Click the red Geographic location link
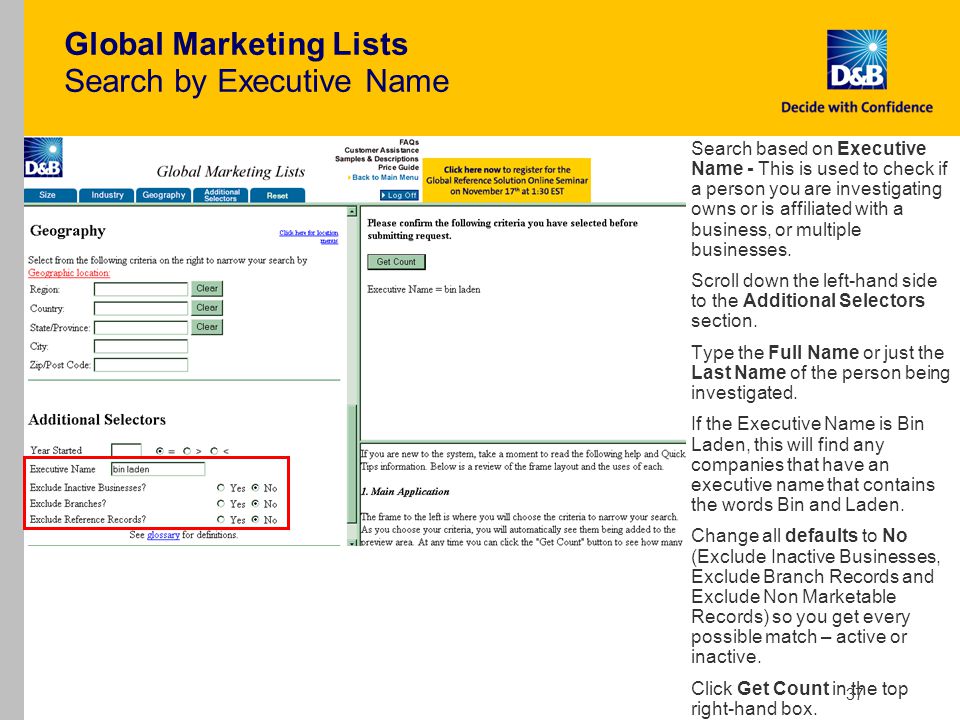Screen dimensions: 960x720 click(69, 273)
